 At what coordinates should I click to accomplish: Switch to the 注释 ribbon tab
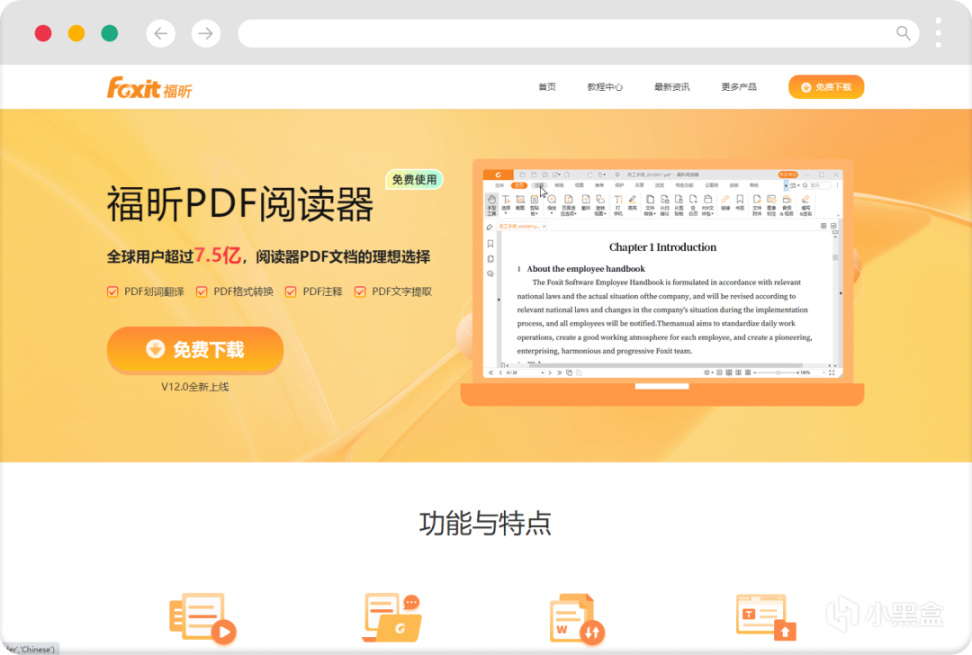click(539, 185)
